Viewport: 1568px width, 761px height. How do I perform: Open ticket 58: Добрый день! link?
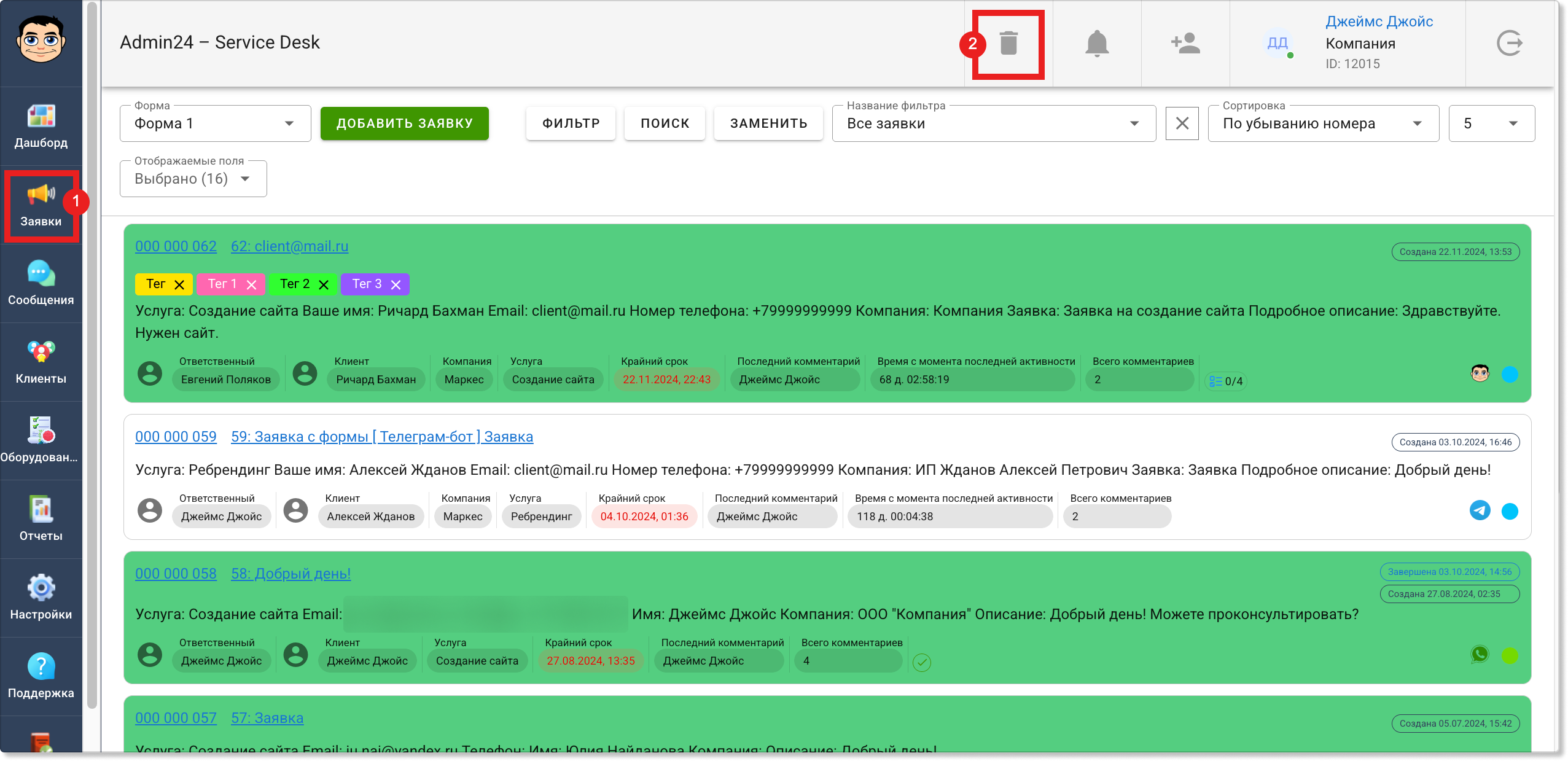pyautogui.click(x=291, y=574)
